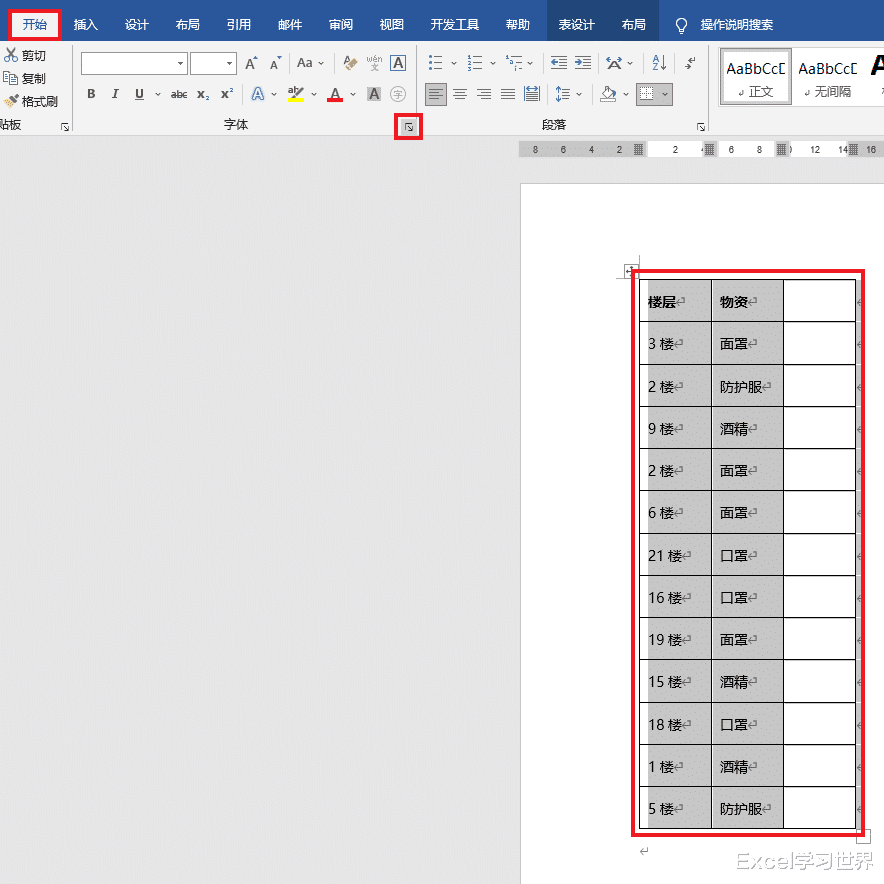Apply shading paint bucket

pos(608,94)
